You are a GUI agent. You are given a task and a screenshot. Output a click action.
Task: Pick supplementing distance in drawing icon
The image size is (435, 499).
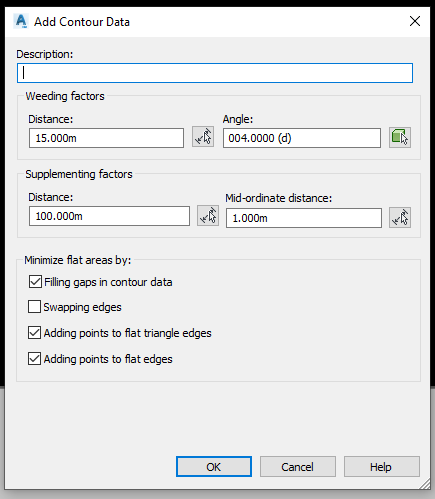click(208, 216)
